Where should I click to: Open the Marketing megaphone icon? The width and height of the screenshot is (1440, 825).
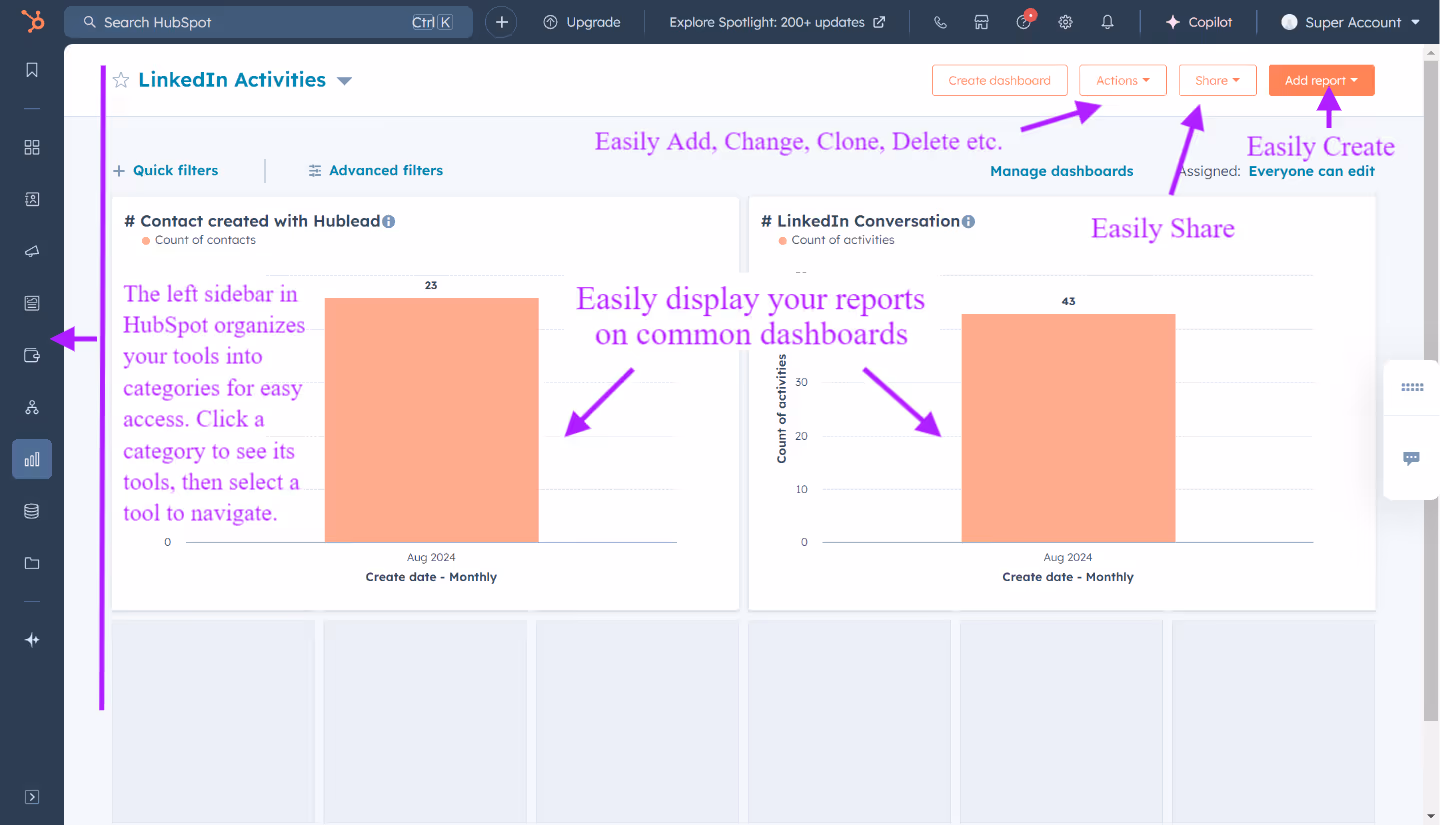point(31,251)
